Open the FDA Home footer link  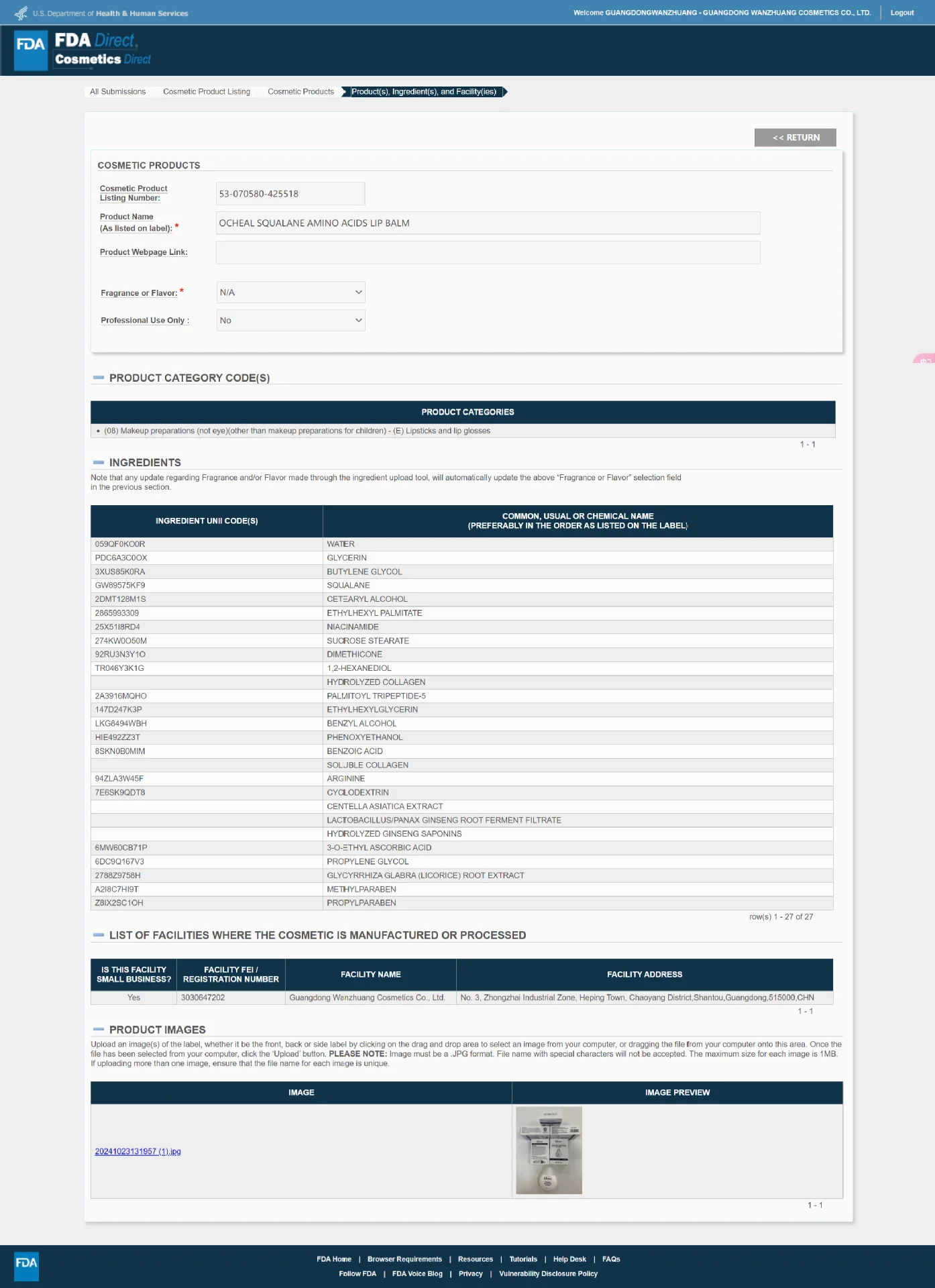coord(334,1259)
